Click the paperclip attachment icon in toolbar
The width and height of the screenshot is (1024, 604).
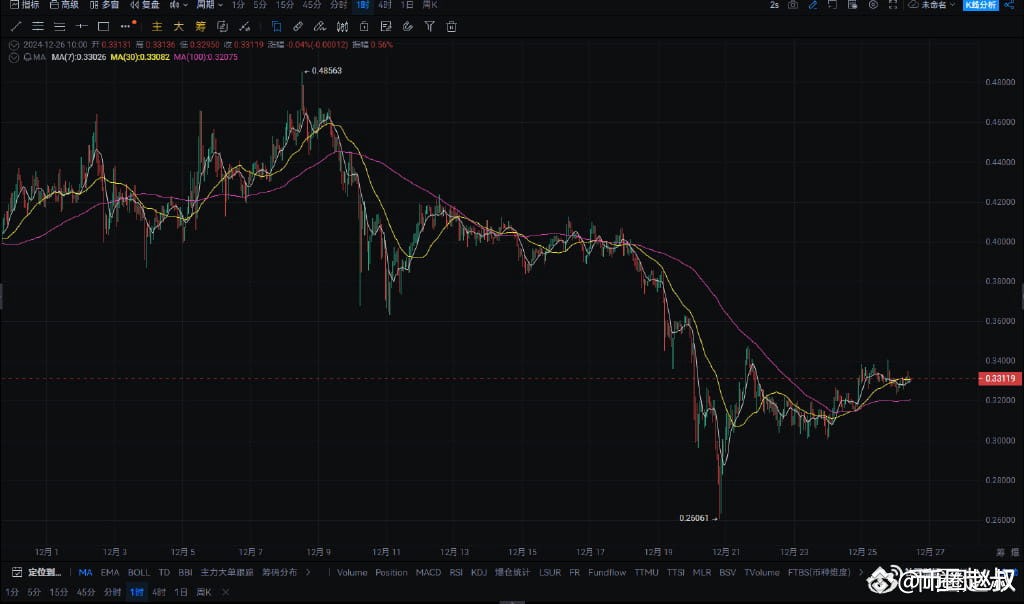point(408,27)
